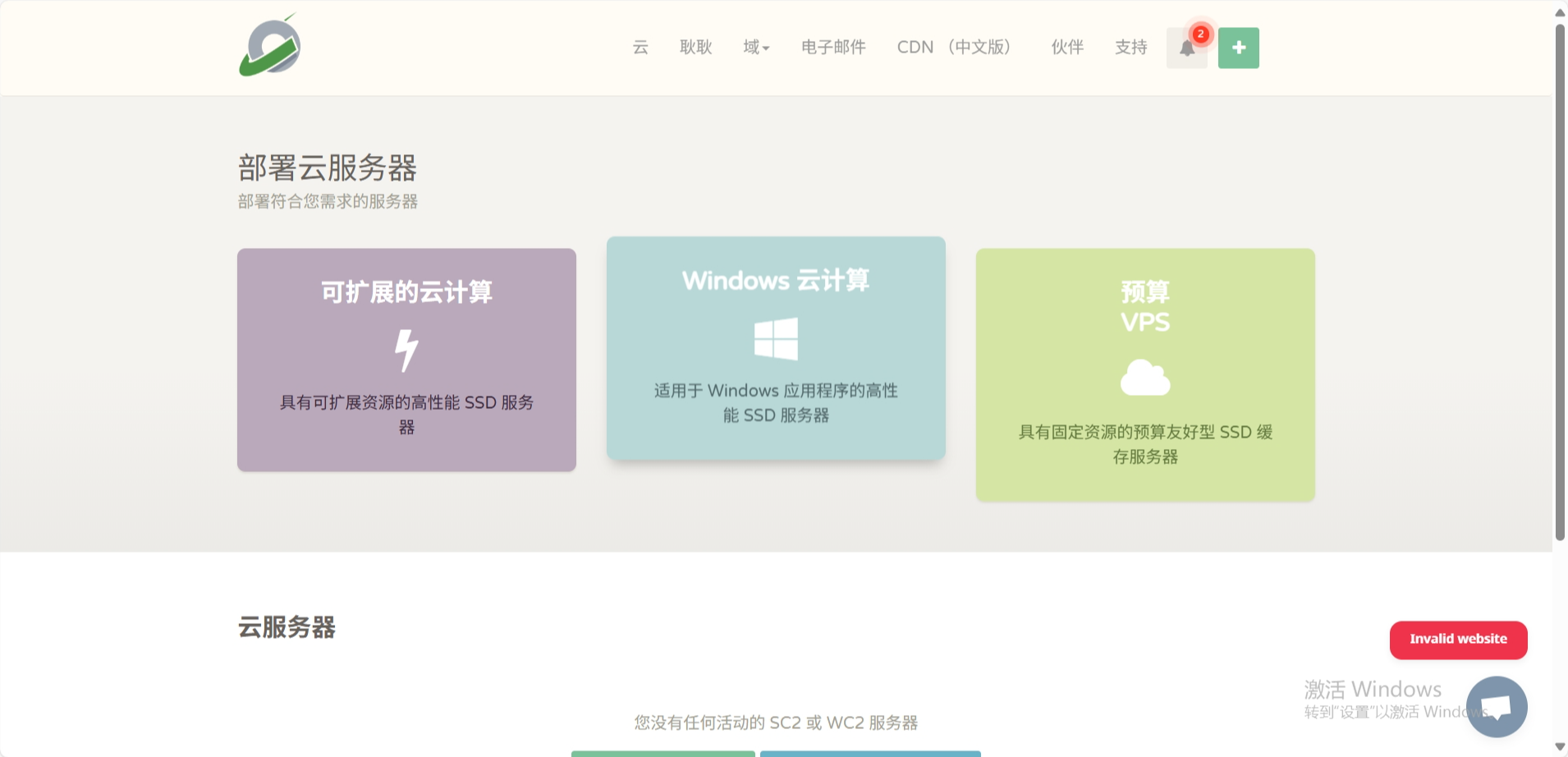Screen dimensions: 1568x757
Task: Click the cloud icon on 预算 VPS
Action: coord(1144,378)
